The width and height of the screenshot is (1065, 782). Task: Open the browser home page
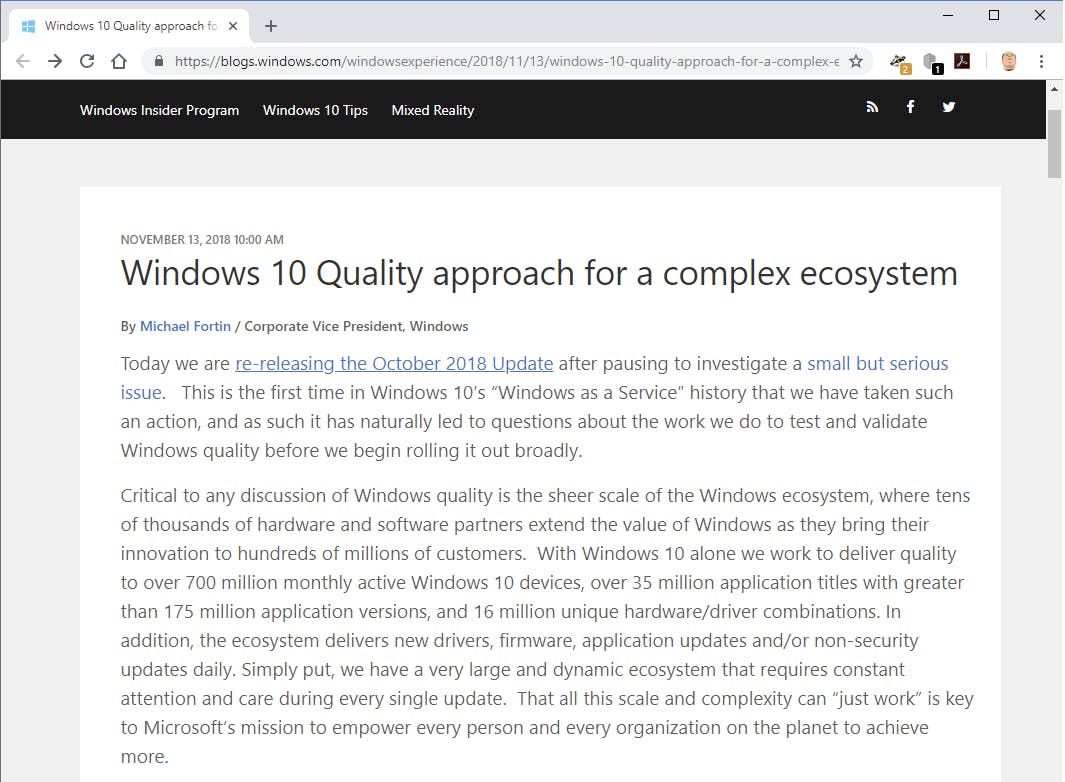coord(119,61)
